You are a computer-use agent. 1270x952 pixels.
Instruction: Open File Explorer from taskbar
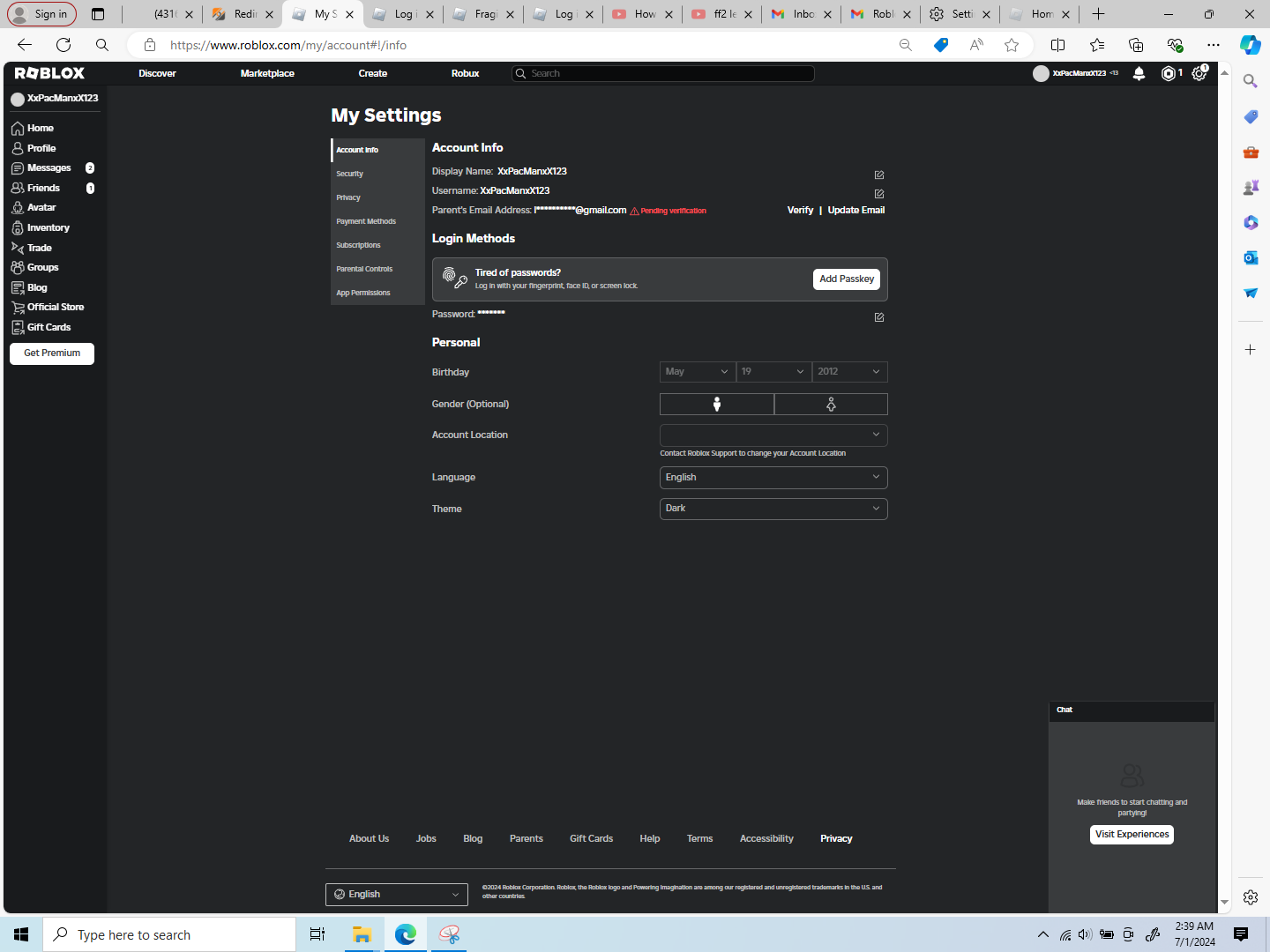tap(362, 934)
